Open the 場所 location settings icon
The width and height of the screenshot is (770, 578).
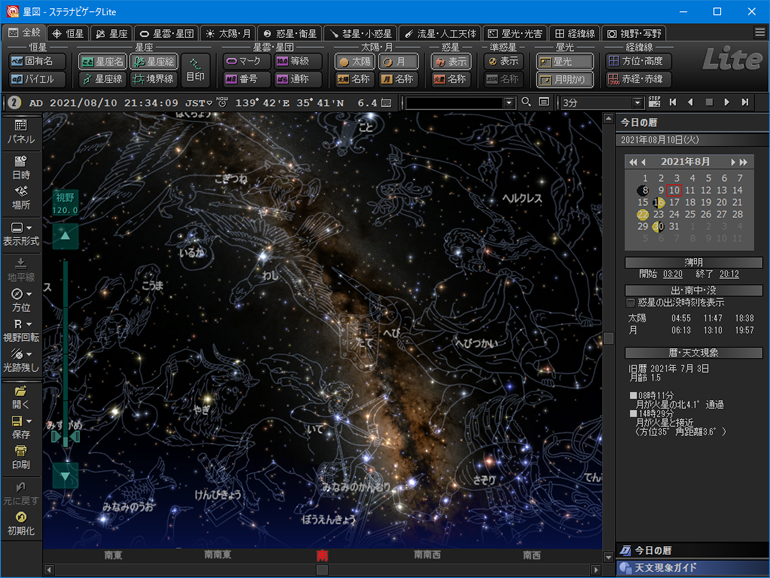tap(21, 197)
